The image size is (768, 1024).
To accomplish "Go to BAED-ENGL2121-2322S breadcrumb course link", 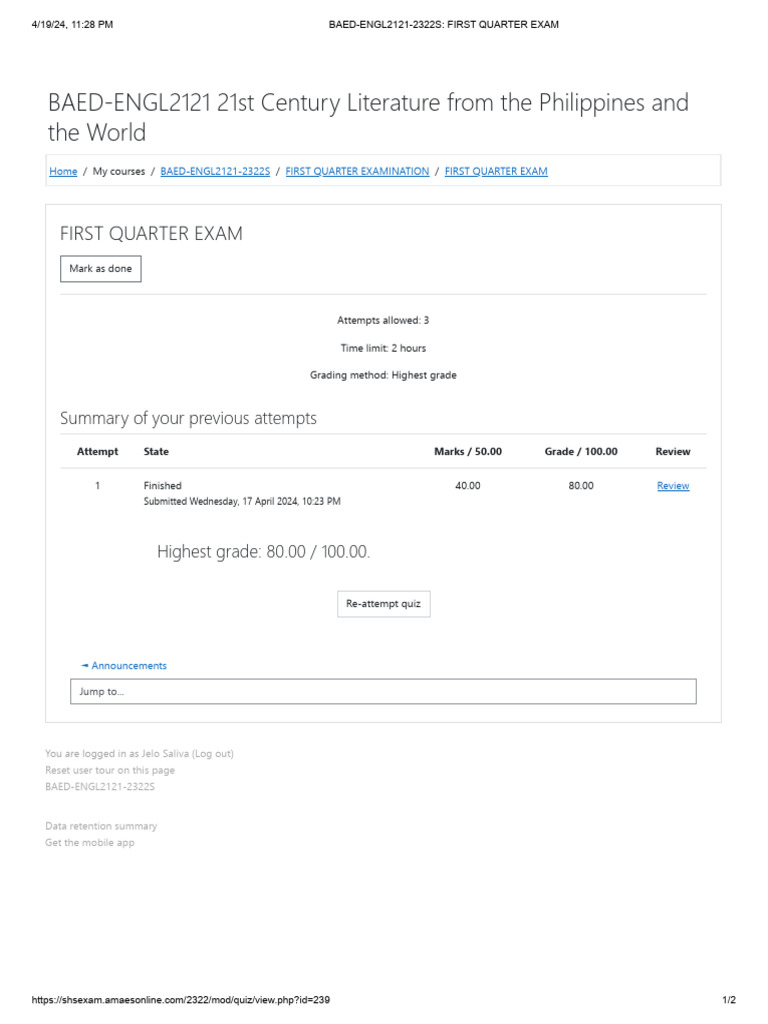I will [x=215, y=171].
